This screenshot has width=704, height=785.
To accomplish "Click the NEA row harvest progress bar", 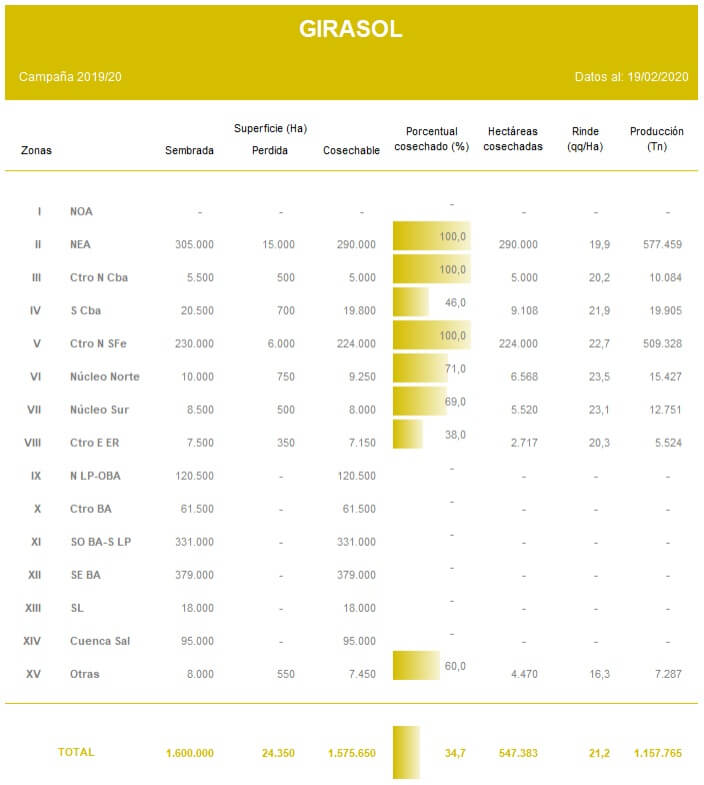I will pyautogui.click(x=431, y=237).
